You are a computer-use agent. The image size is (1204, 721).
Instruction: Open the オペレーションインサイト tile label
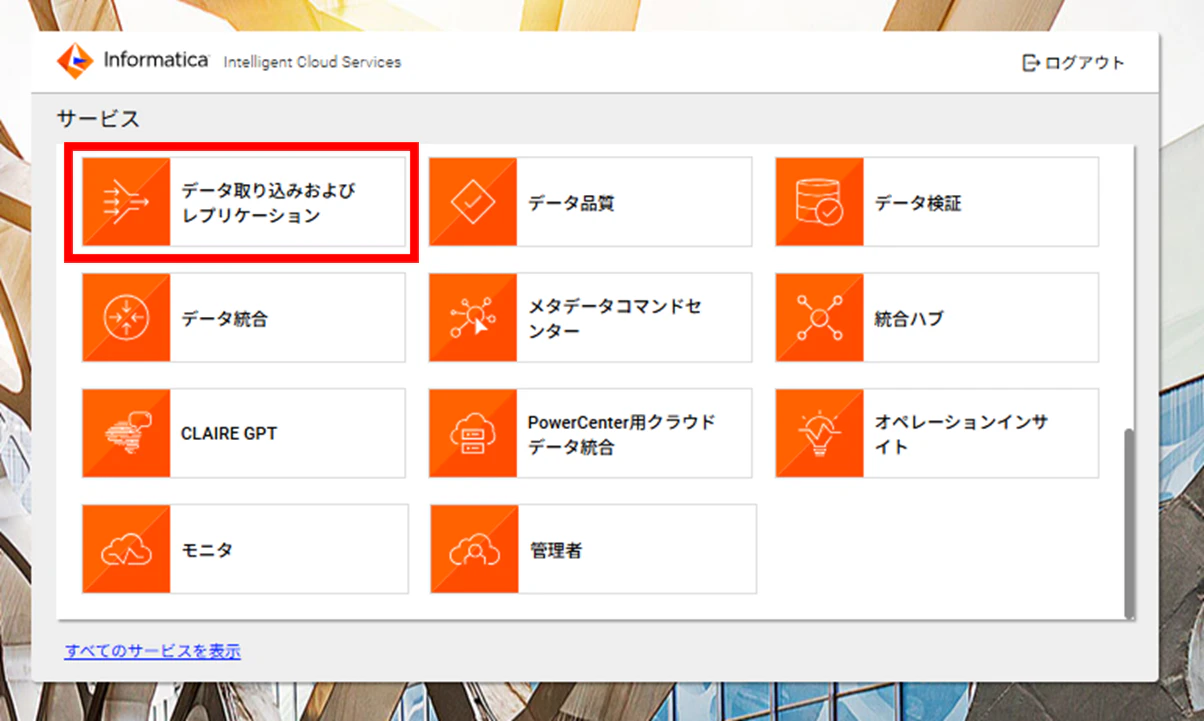point(961,434)
